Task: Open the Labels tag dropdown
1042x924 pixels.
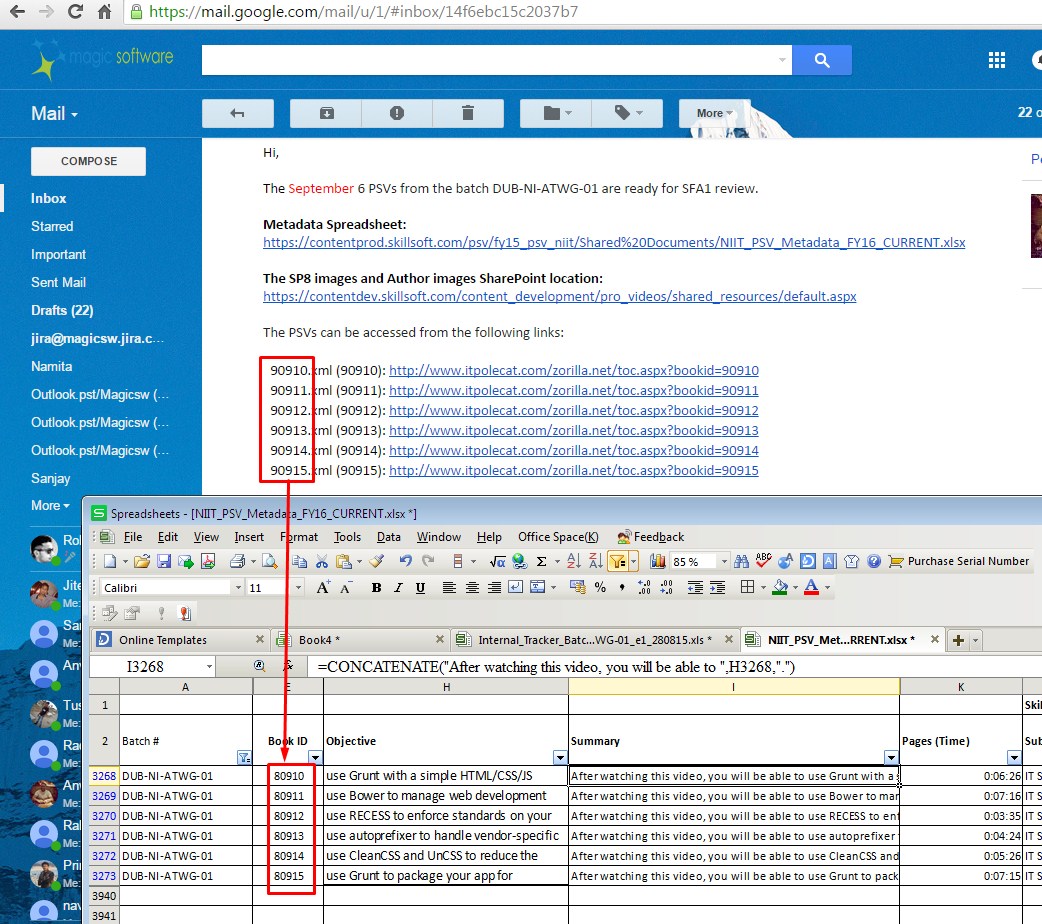Action: [628, 114]
